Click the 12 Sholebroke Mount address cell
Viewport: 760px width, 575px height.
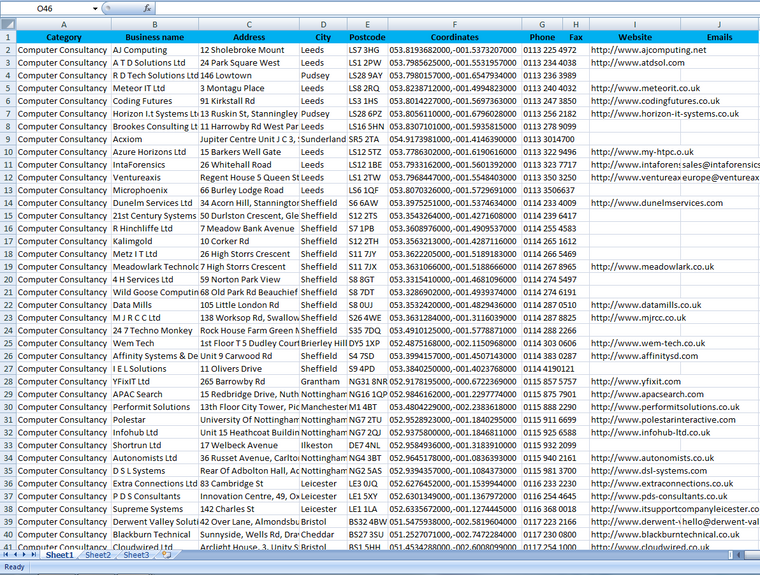click(x=249, y=50)
